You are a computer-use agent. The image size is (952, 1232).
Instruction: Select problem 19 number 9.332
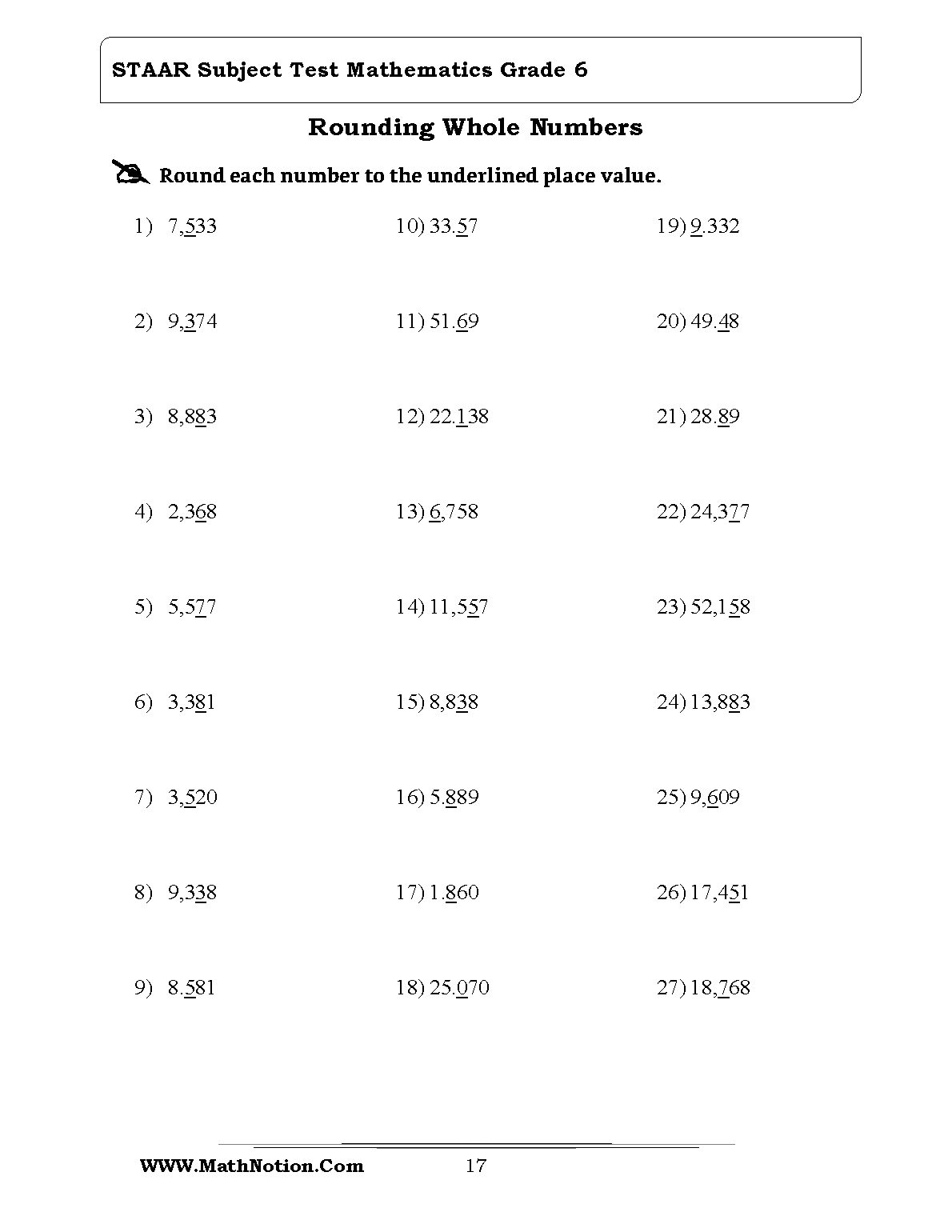pyautogui.click(x=715, y=226)
